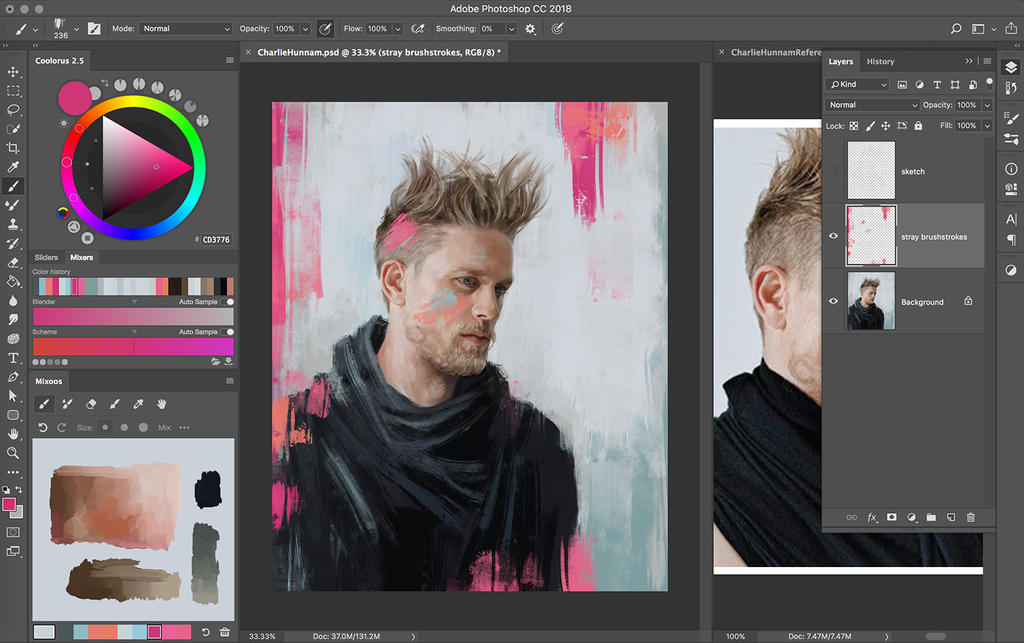
Task: Hide the stray brushstrokes layer
Action: click(x=834, y=237)
